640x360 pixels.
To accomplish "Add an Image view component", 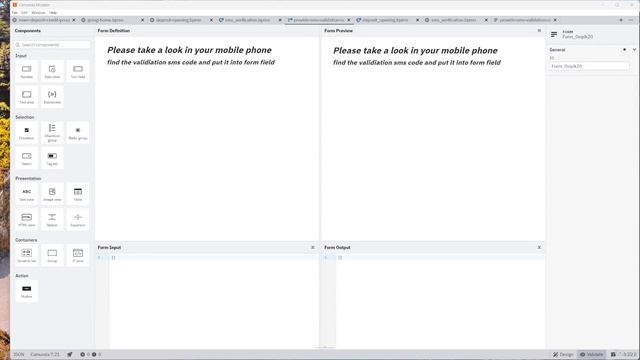I will click(x=52, y=194).
